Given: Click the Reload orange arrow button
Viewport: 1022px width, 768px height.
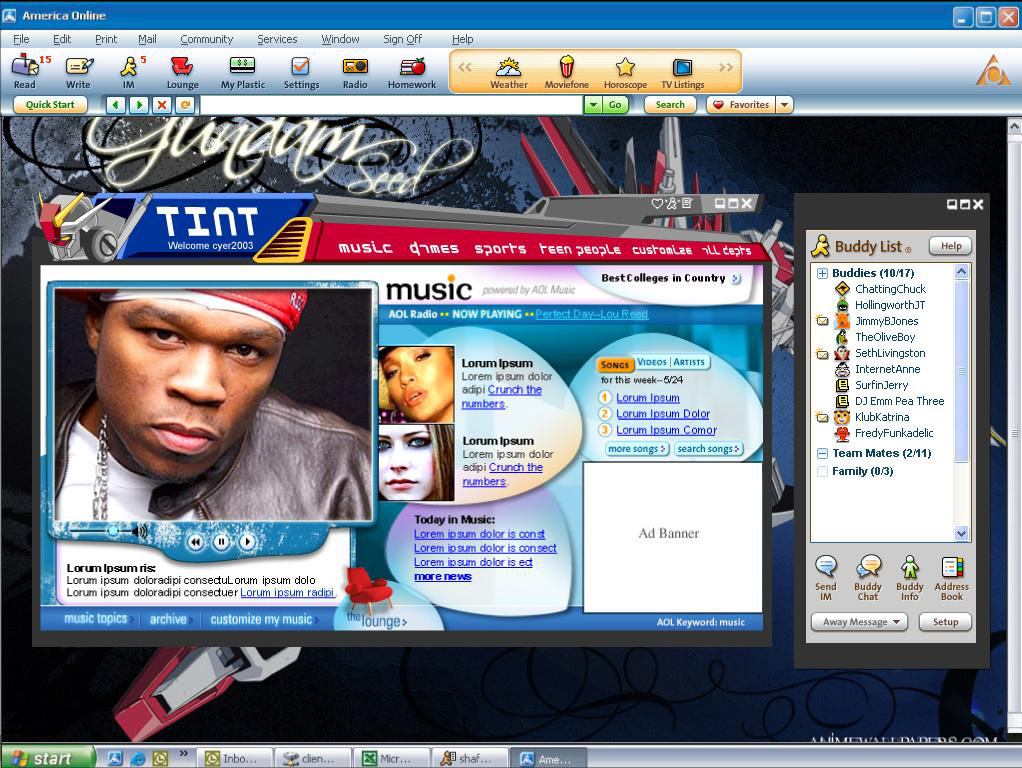Looking at the screenshot, I should pyautogui.click(x=184, y=104).
